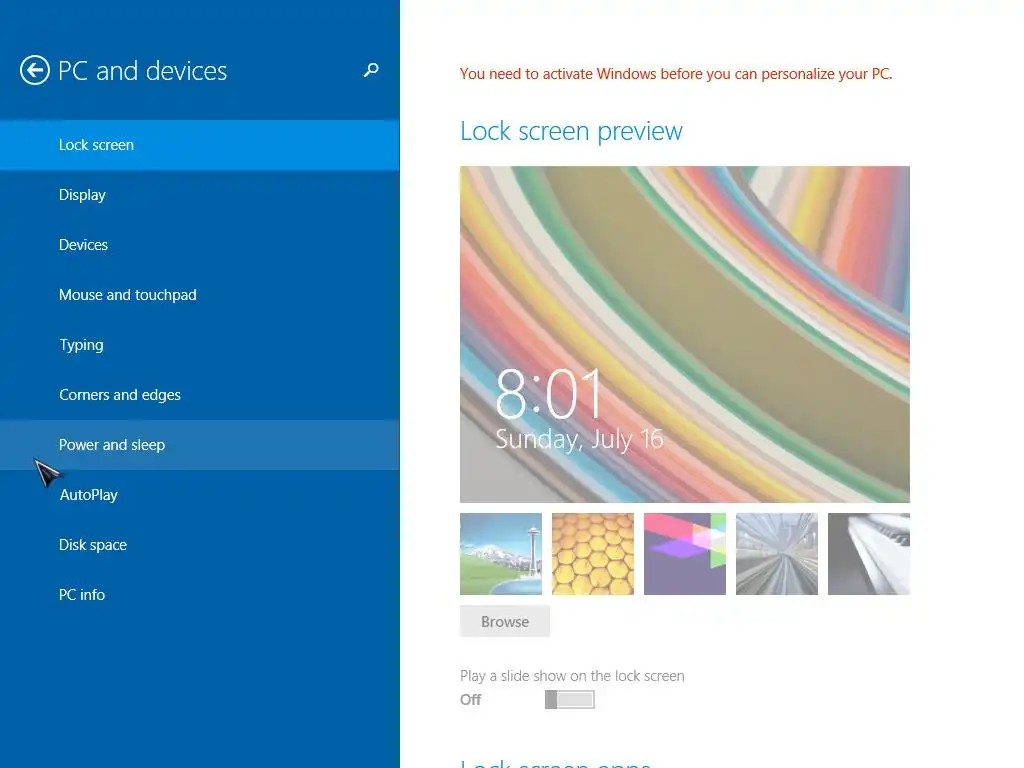Image resolution: width=1024 pixels, height=768 pixels.
Task: Open the Display settings section
Action: pyautogui.click(x=200, y=195)
